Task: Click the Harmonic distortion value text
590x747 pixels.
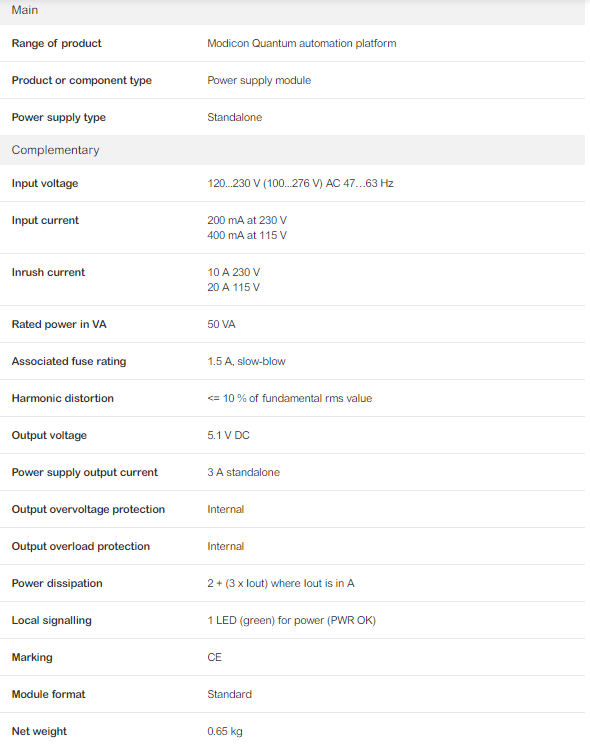Action: [x=290, y=398]
